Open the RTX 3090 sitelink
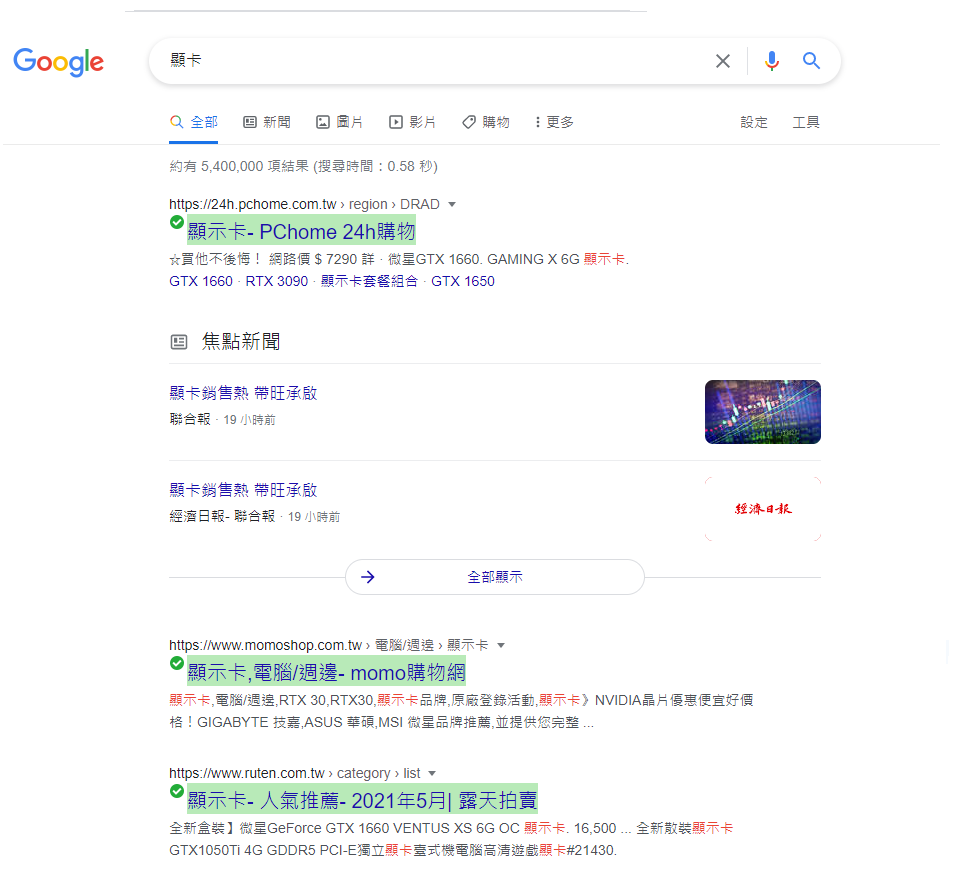This screenshot has width=971, height=888. 277,281
